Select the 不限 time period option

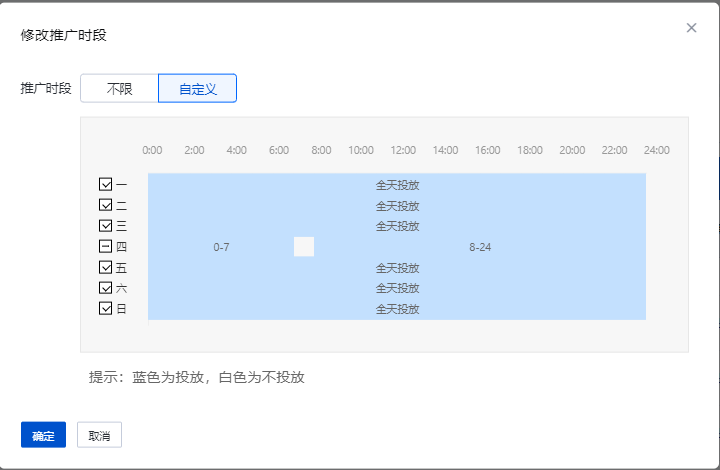tap(119, 88)
